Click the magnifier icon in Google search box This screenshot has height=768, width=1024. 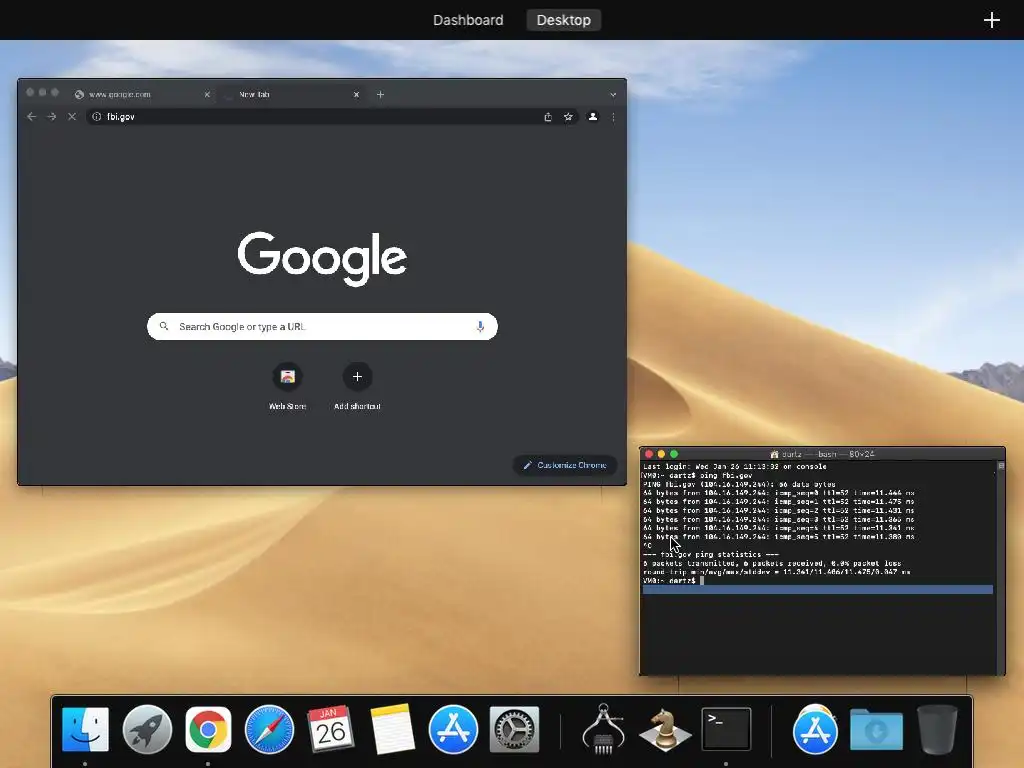[164, 326]
